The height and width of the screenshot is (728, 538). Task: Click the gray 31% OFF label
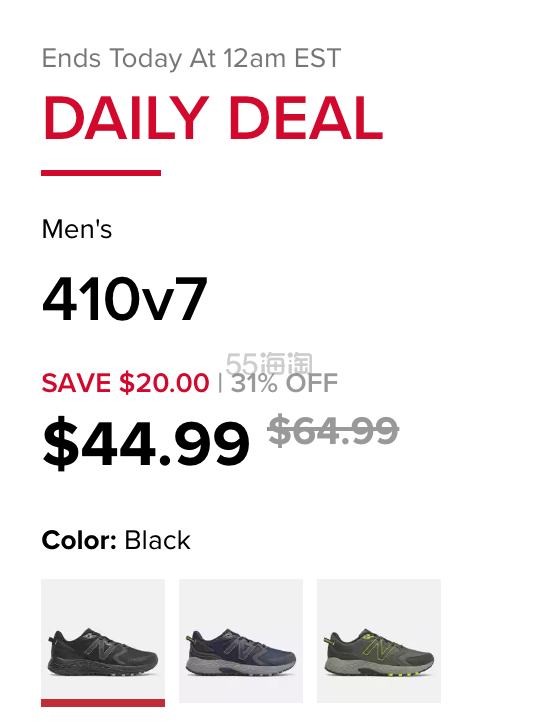pyautogui.click(x=284, y=383)
